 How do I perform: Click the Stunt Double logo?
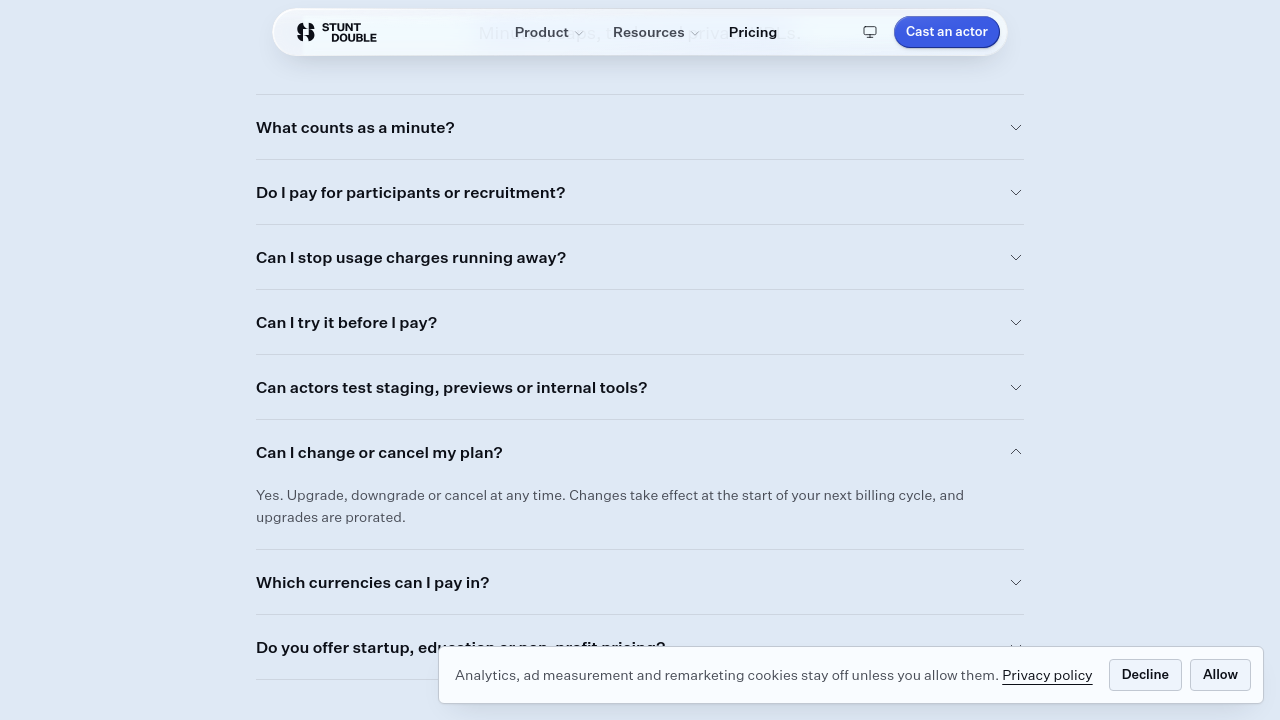tap(337, 32)
